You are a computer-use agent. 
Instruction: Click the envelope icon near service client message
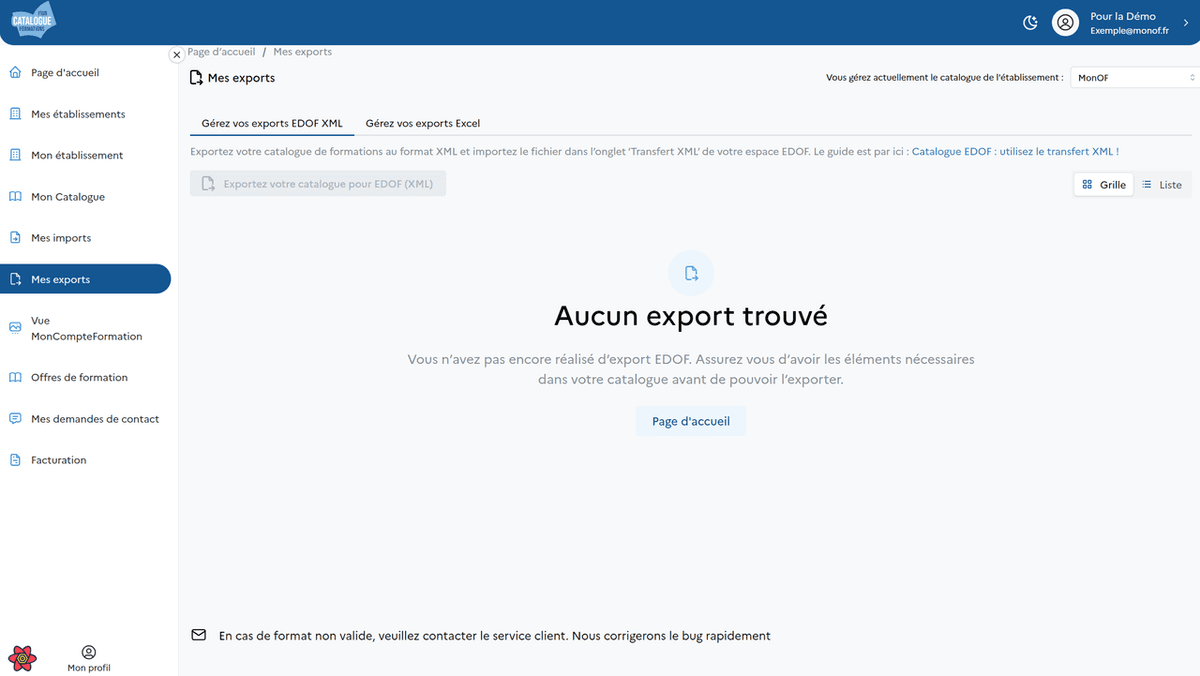[197, 635]
